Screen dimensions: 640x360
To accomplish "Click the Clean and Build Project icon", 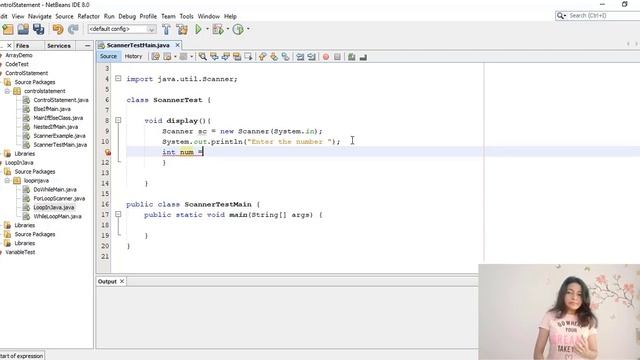I will 182,29.
